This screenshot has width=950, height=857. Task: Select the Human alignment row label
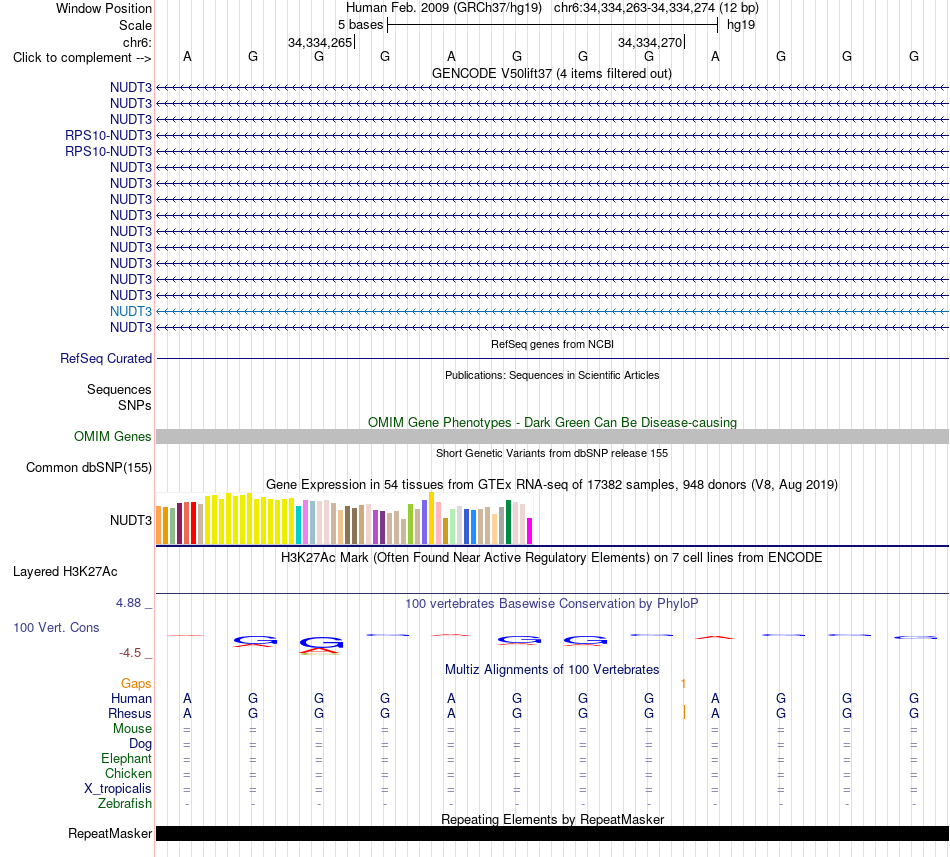coord(131,699)
